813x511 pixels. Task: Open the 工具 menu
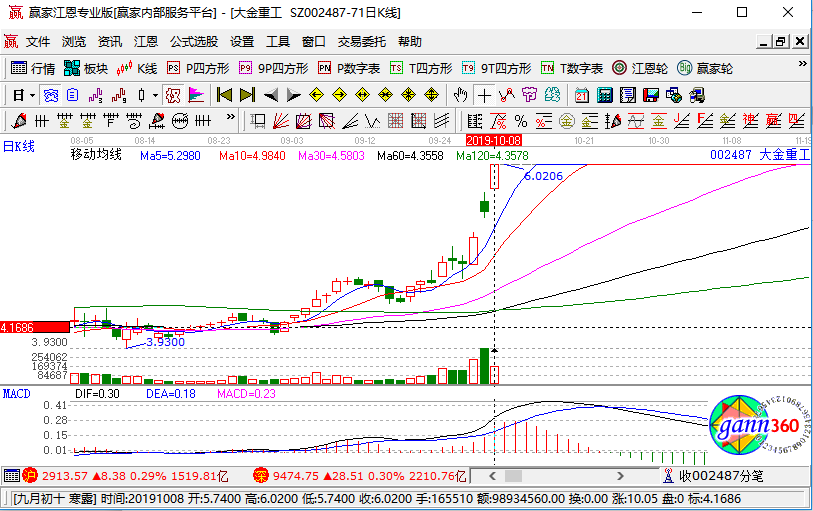tap(277, 41)
